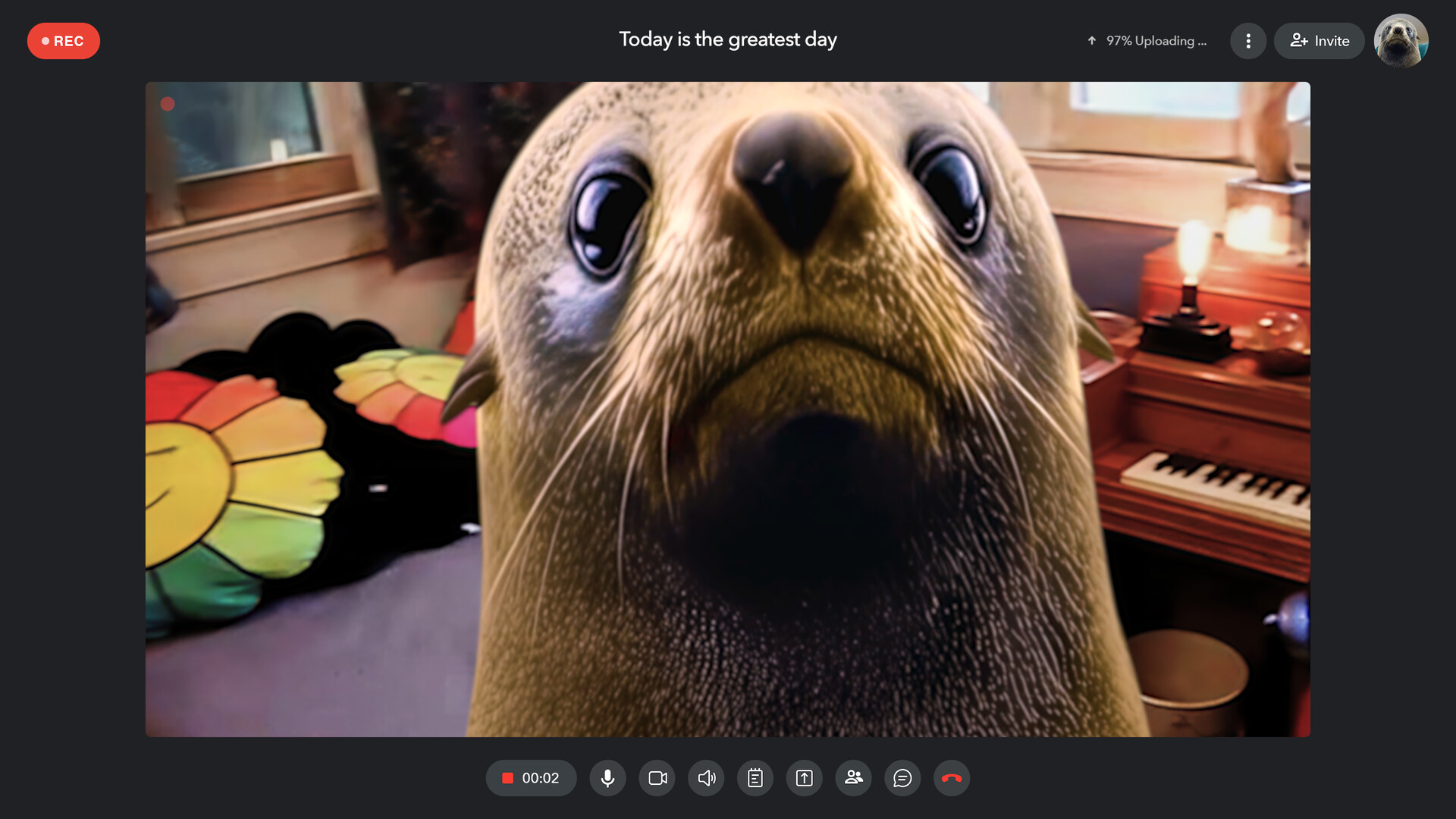Click the 97% Uploading status text
Screen dimensions: 1456x819
click(x=1156, y=41)
